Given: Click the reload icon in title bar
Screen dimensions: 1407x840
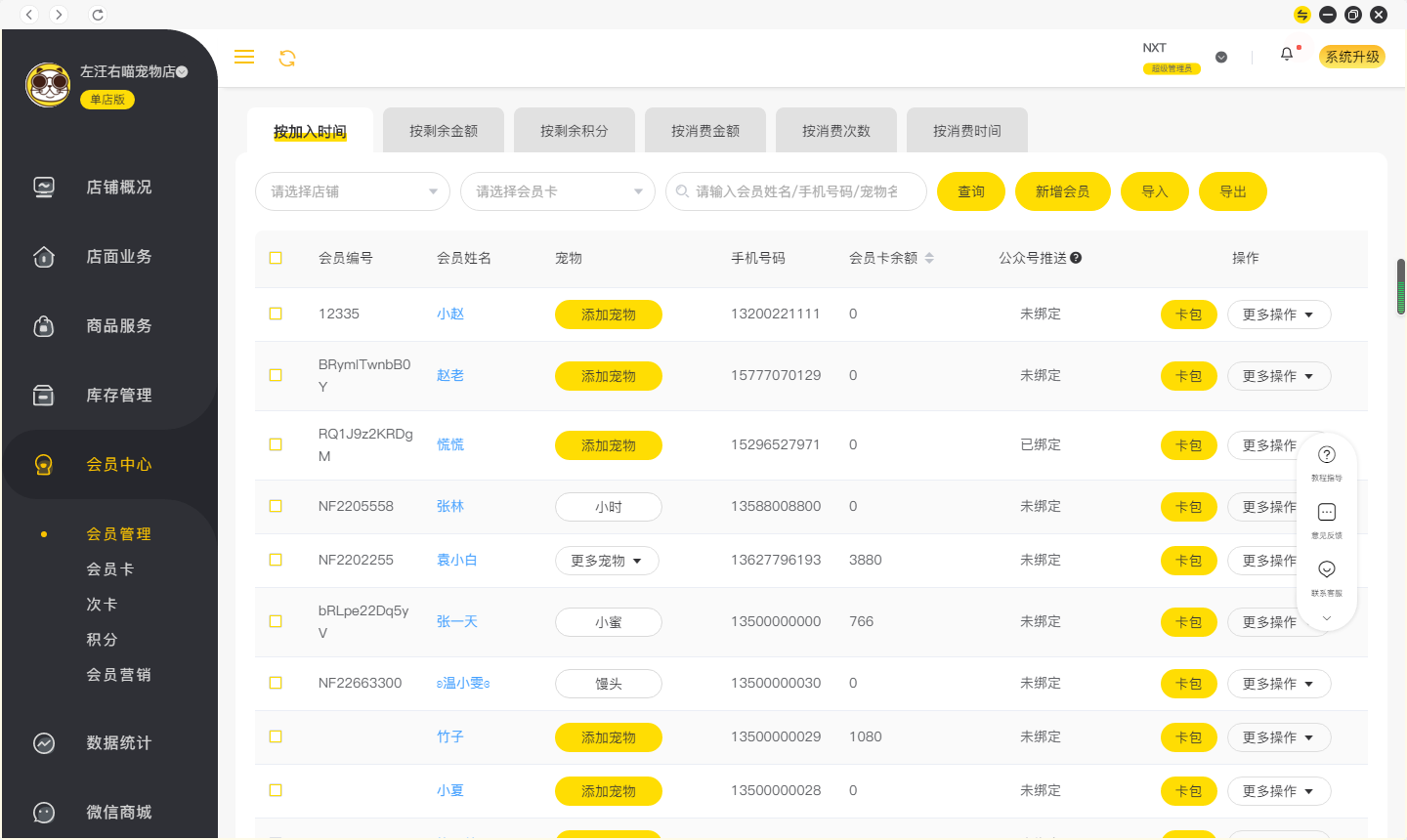Looking at the screenshot, I should (x=97, y=15).
